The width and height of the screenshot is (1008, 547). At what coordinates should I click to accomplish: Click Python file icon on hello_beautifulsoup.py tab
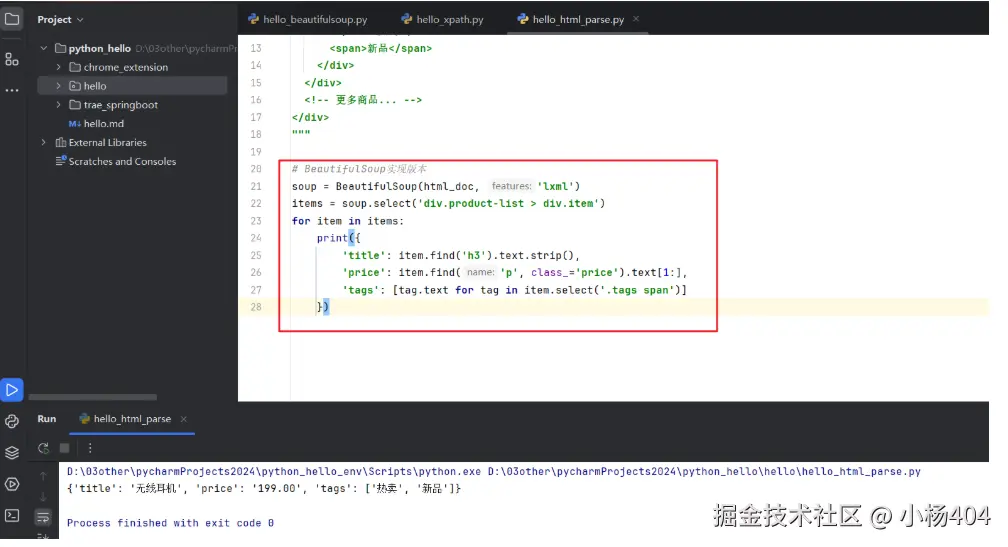tap(253, 19)
